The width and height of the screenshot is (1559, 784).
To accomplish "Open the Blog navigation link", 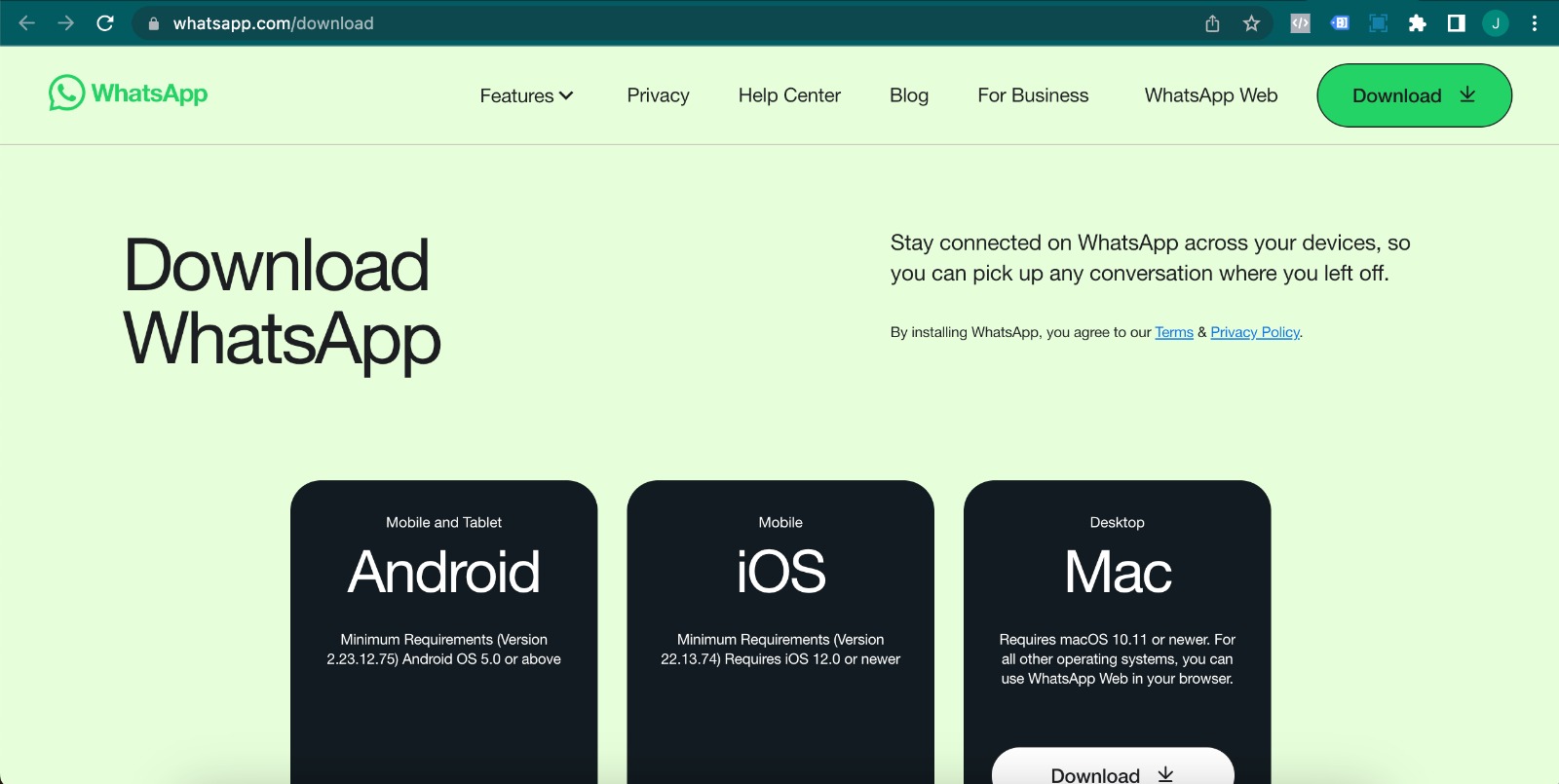I will [x=909, y=95].
